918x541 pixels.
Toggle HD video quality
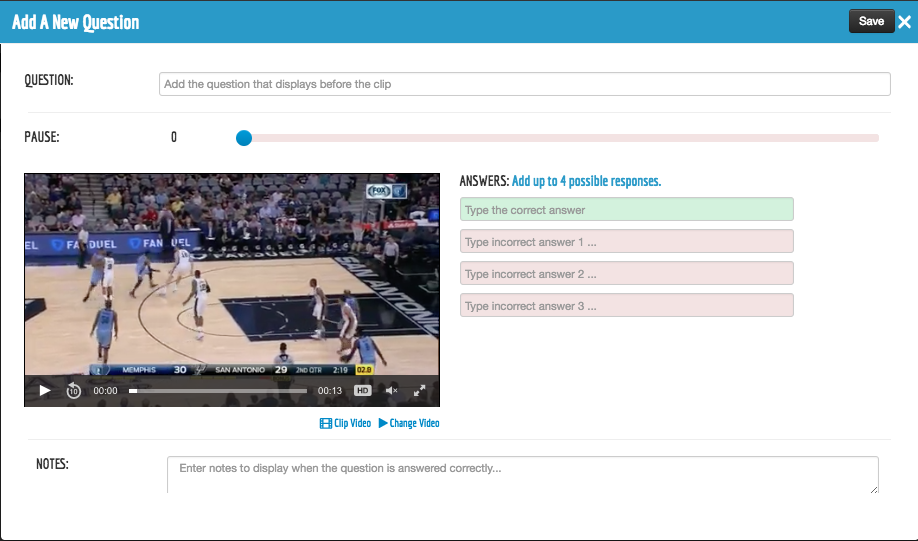363,391
